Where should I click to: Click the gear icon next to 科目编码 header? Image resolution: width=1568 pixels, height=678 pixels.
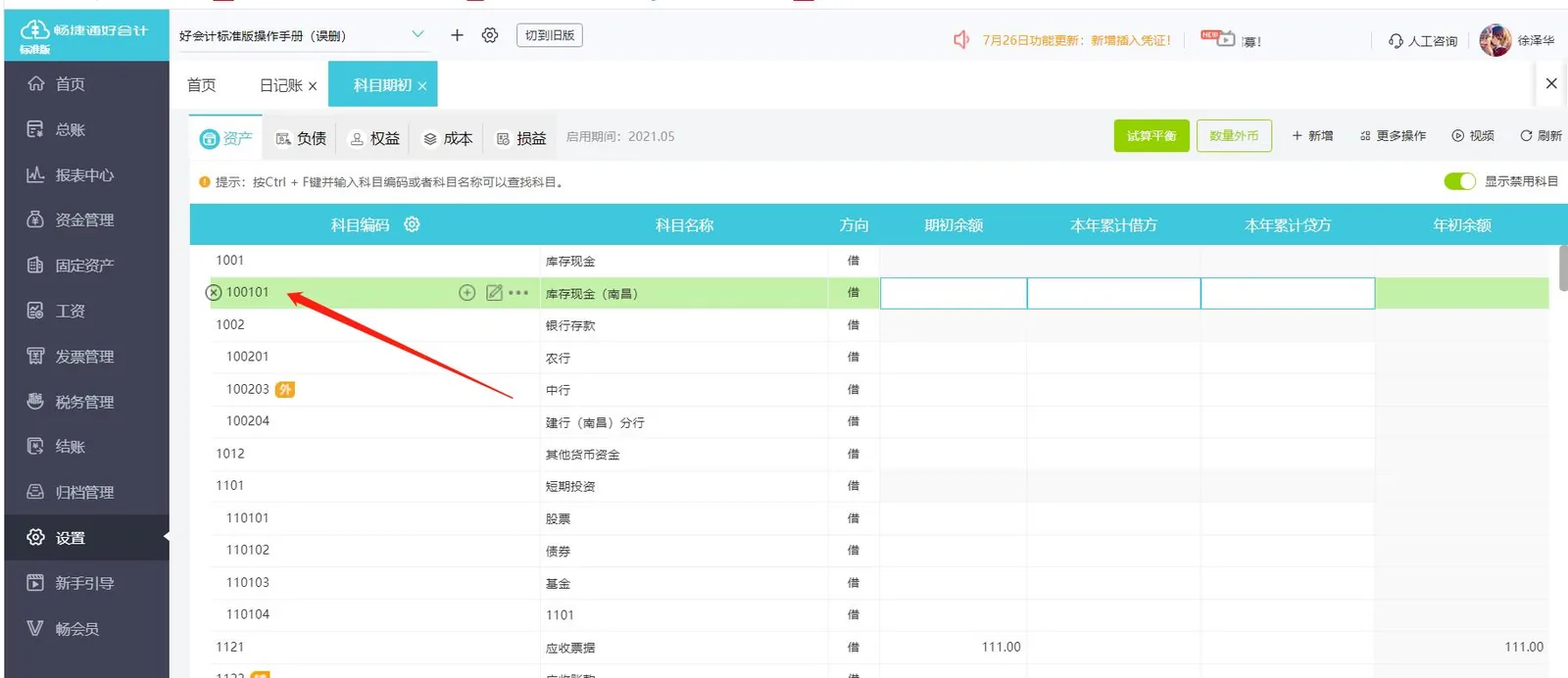tap(412, 224)
